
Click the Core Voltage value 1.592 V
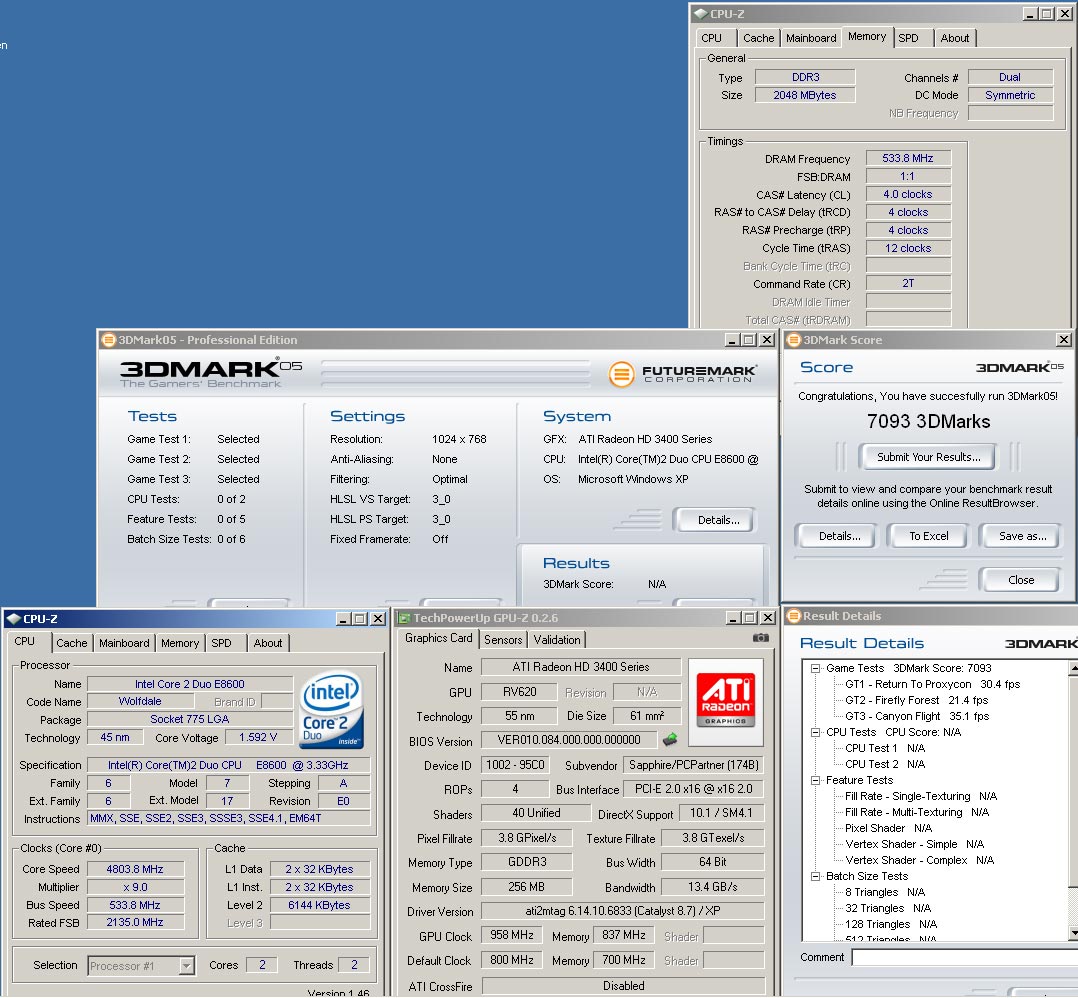(258, 737)
